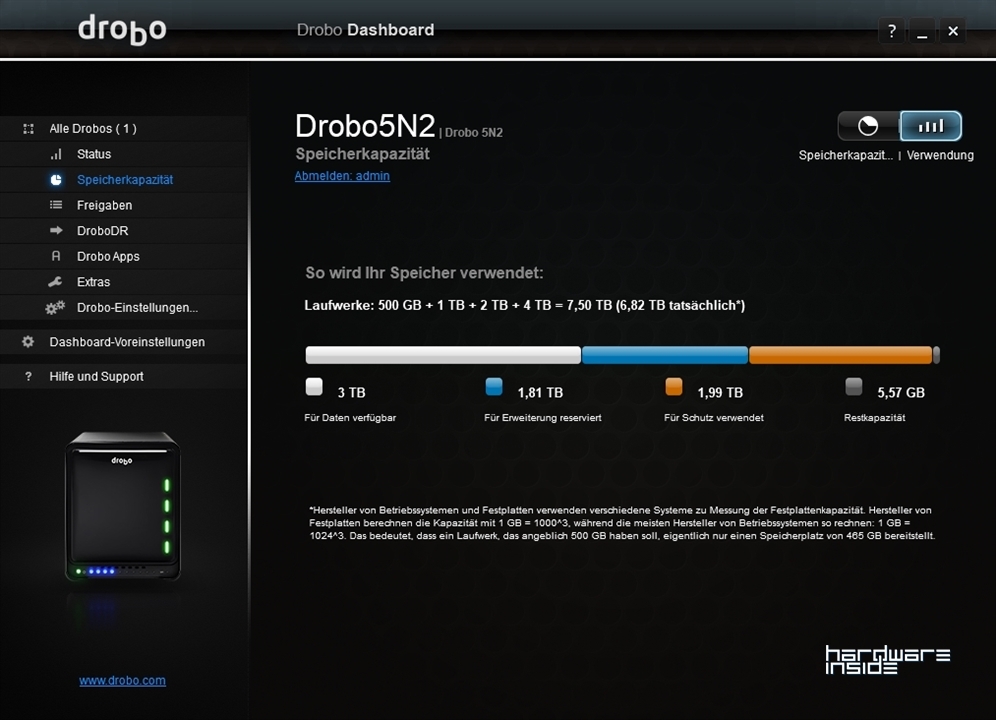Click the Drobo device image thumbnail
Viewport: 996px width, 720px height.
(x=123, y=506)
